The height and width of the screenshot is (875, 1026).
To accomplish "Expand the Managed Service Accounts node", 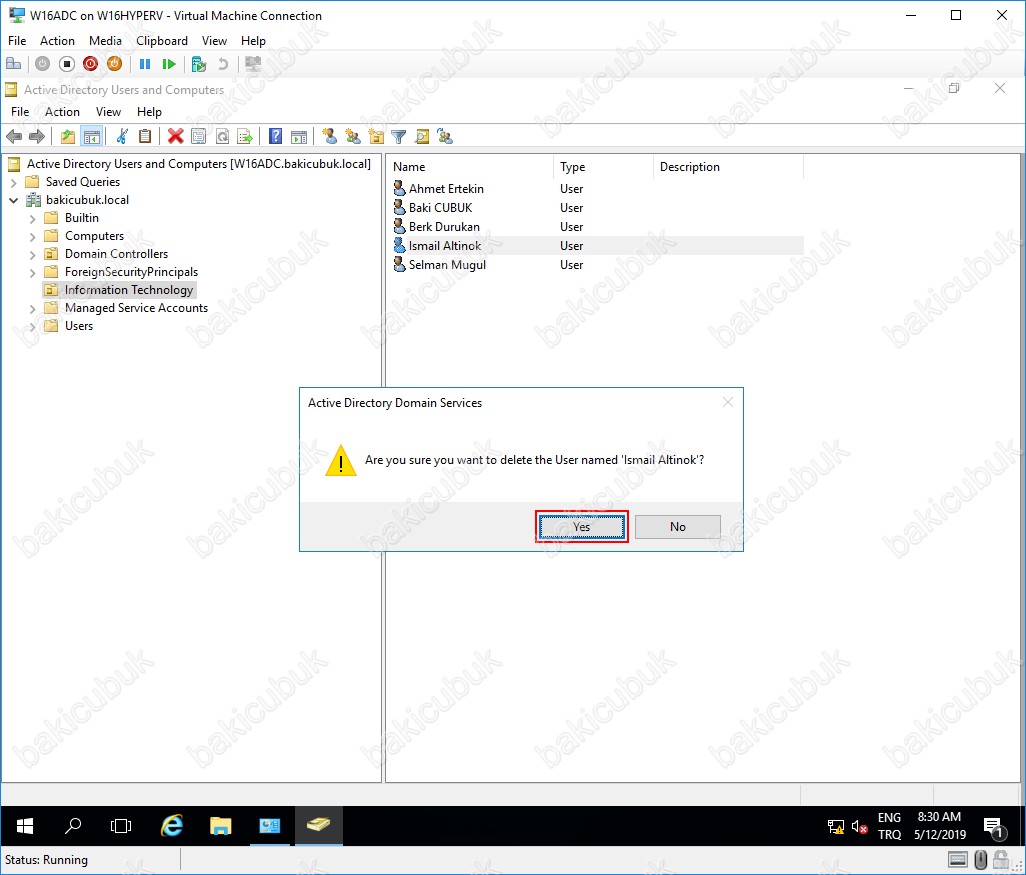I will (x=33, y=308).
